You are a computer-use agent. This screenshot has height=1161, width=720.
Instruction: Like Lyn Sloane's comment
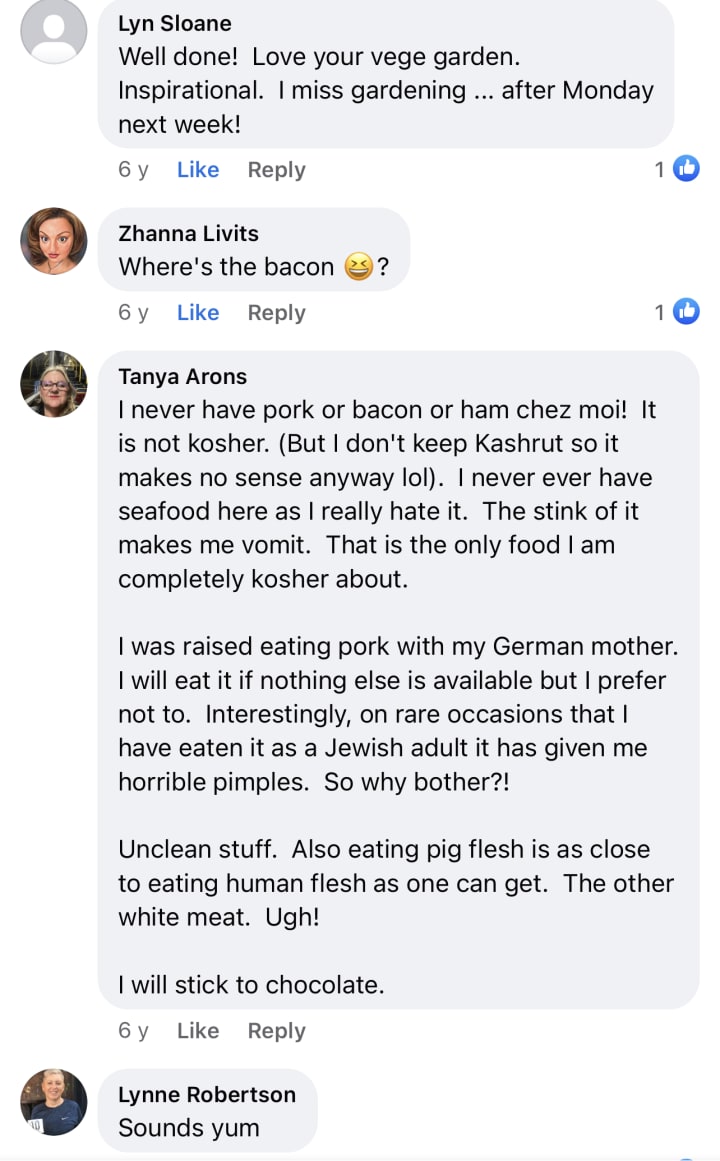tap(198, 170)
